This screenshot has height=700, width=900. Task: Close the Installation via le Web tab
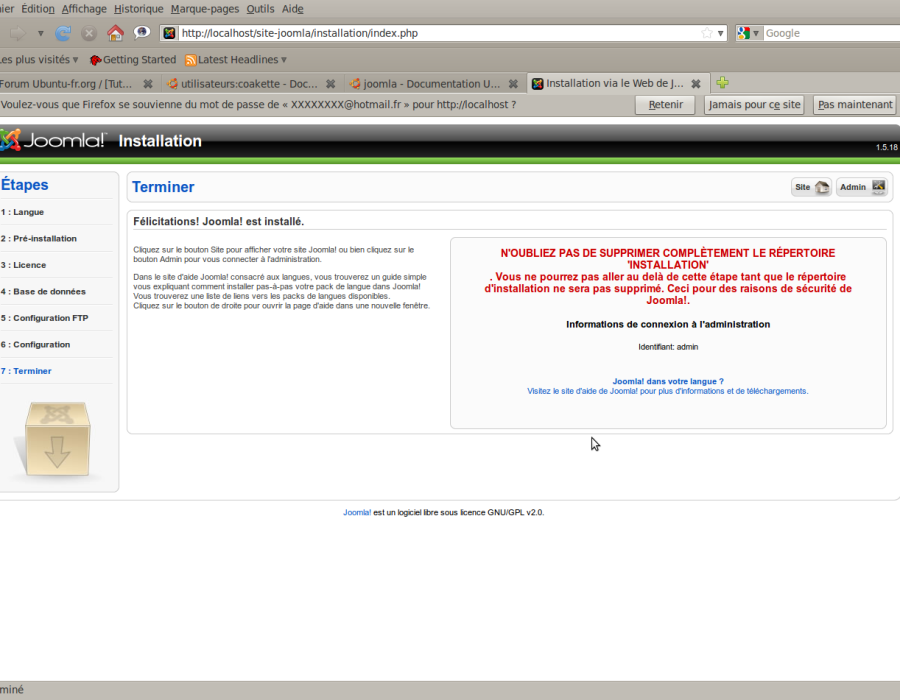(696, 84)
